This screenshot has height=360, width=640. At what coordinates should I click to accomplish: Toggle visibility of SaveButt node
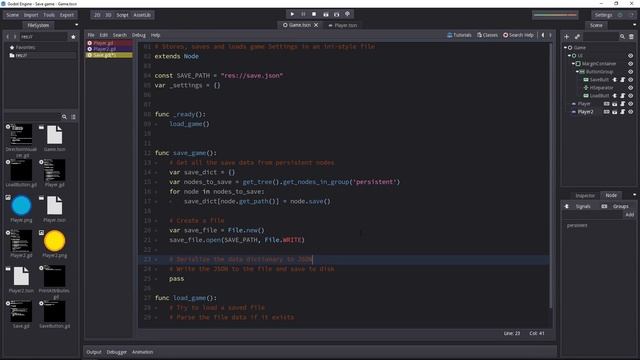(x=631, y=80)
